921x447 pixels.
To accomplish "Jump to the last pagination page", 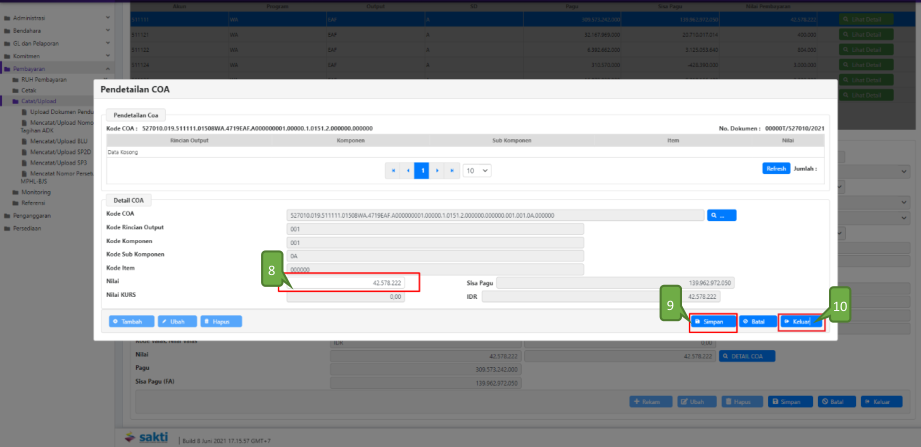I will [452, 171].
